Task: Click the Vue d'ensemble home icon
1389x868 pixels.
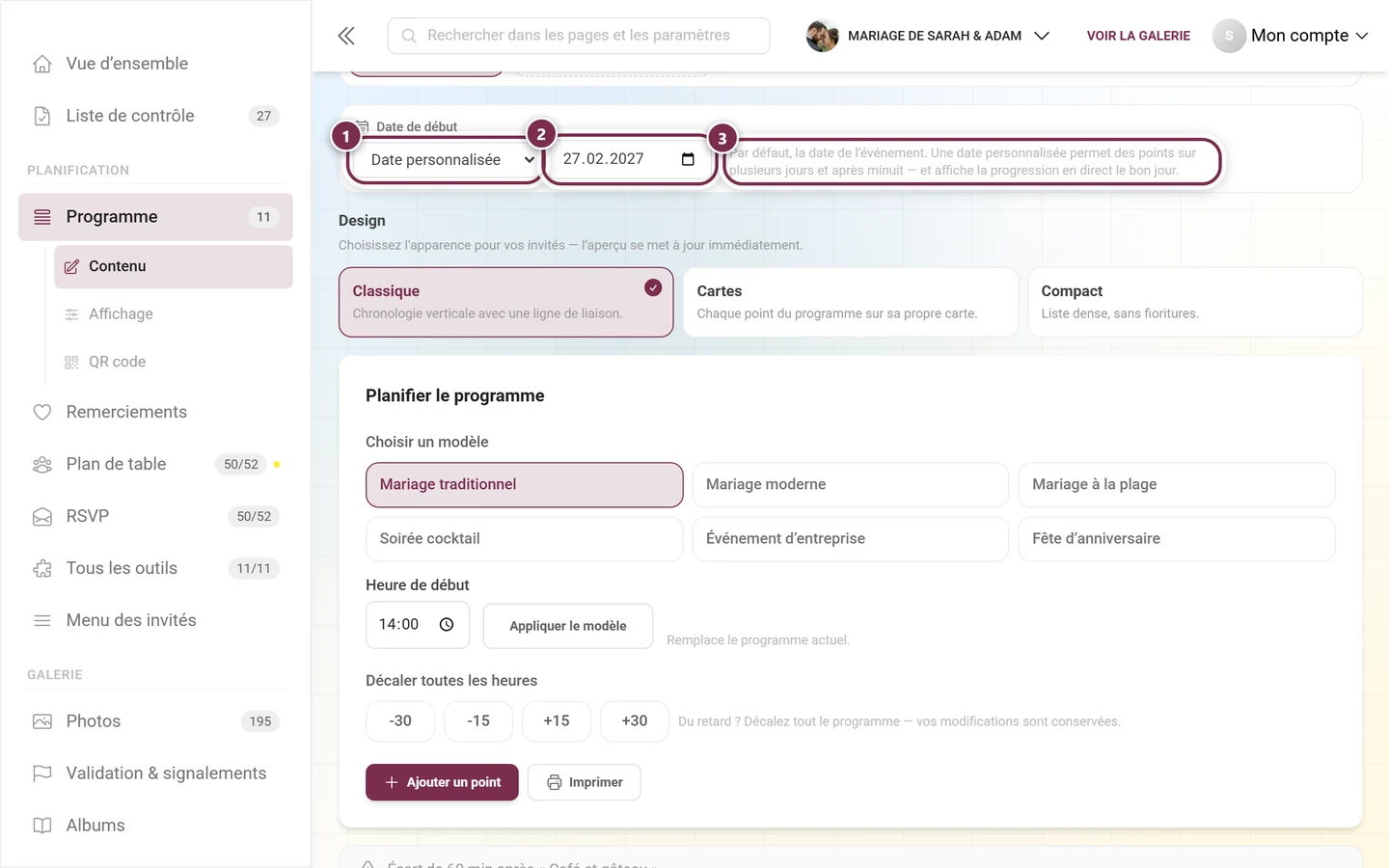Action: tap(42, 64)
